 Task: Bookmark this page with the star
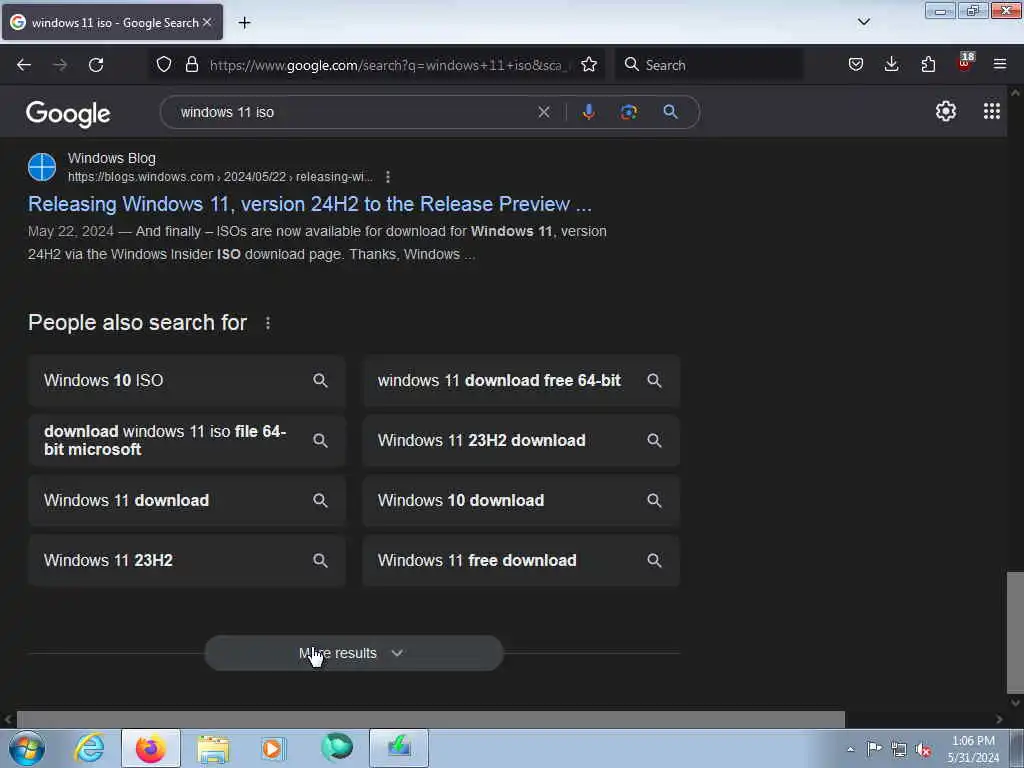coord(589,64)
